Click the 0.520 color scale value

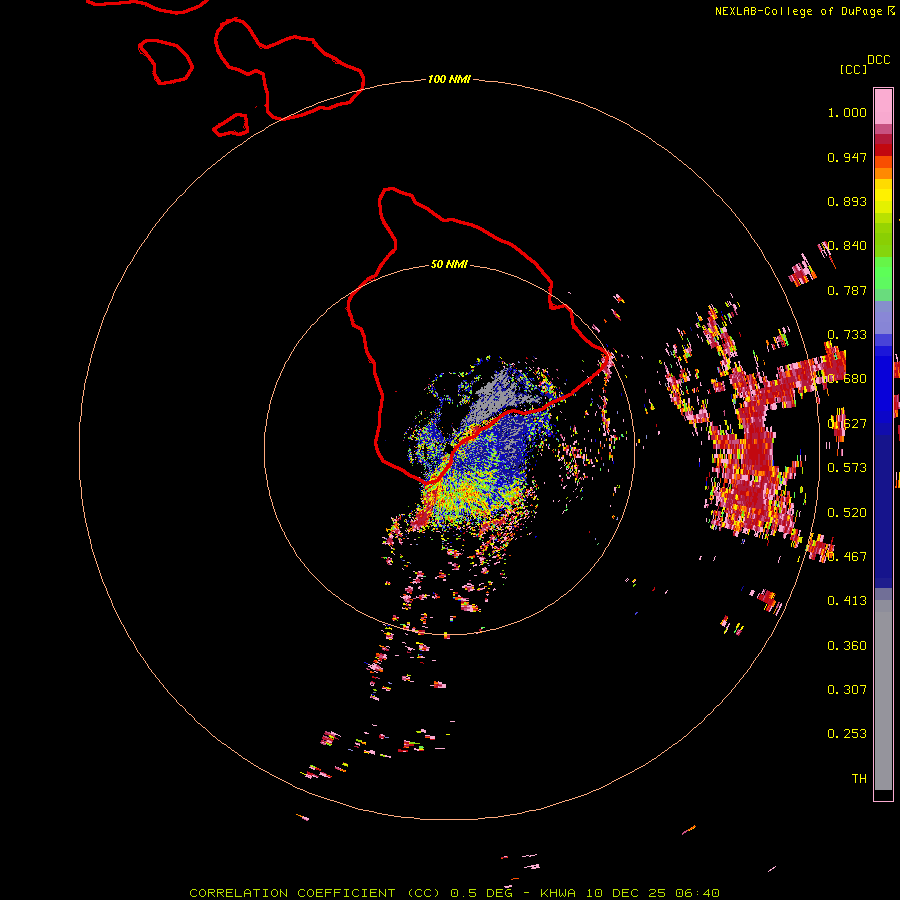[847, 513]
